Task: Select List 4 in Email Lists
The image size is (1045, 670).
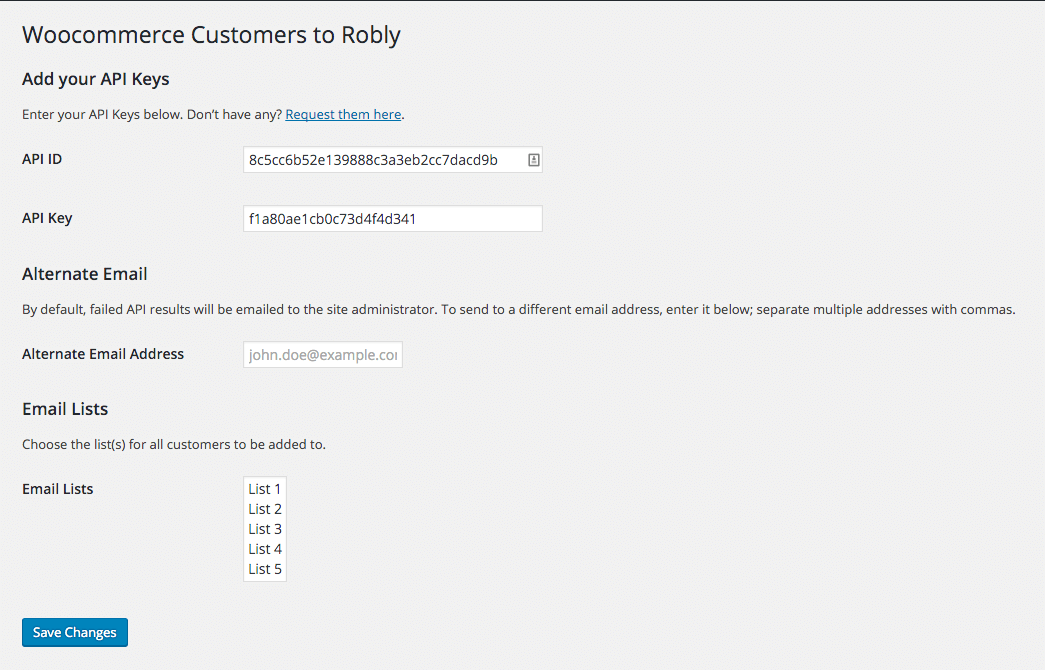Action: [x=265, y=549]
